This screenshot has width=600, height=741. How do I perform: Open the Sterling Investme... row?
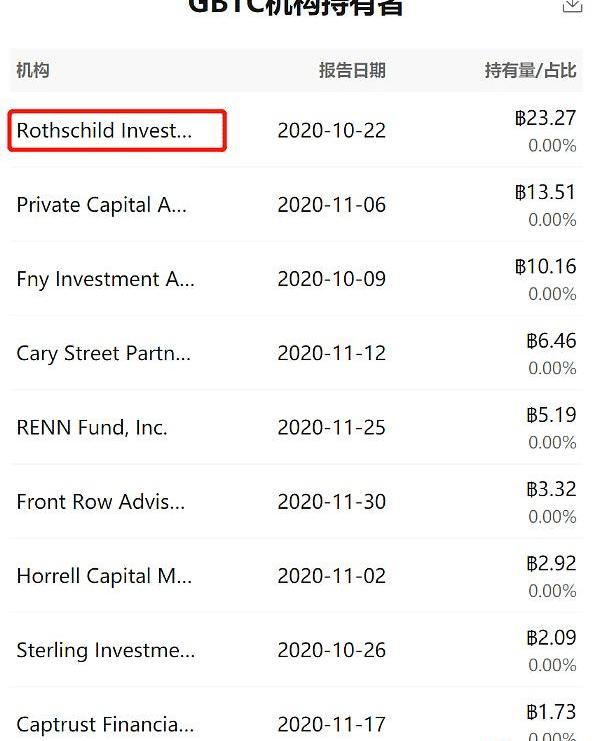[105, 650]
